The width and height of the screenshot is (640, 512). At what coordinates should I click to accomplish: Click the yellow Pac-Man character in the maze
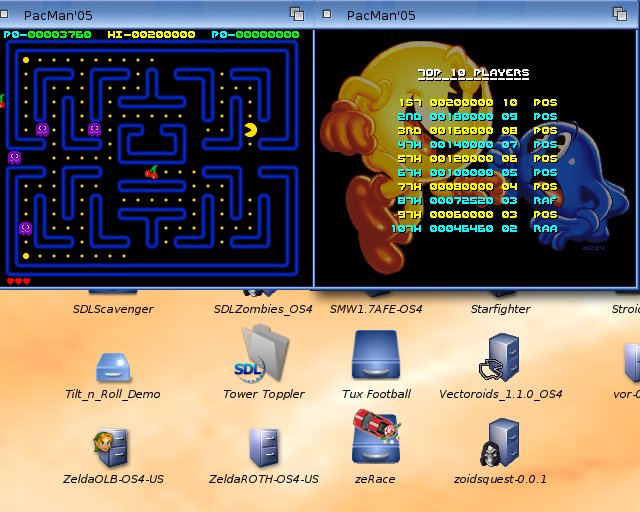point(250,130)
